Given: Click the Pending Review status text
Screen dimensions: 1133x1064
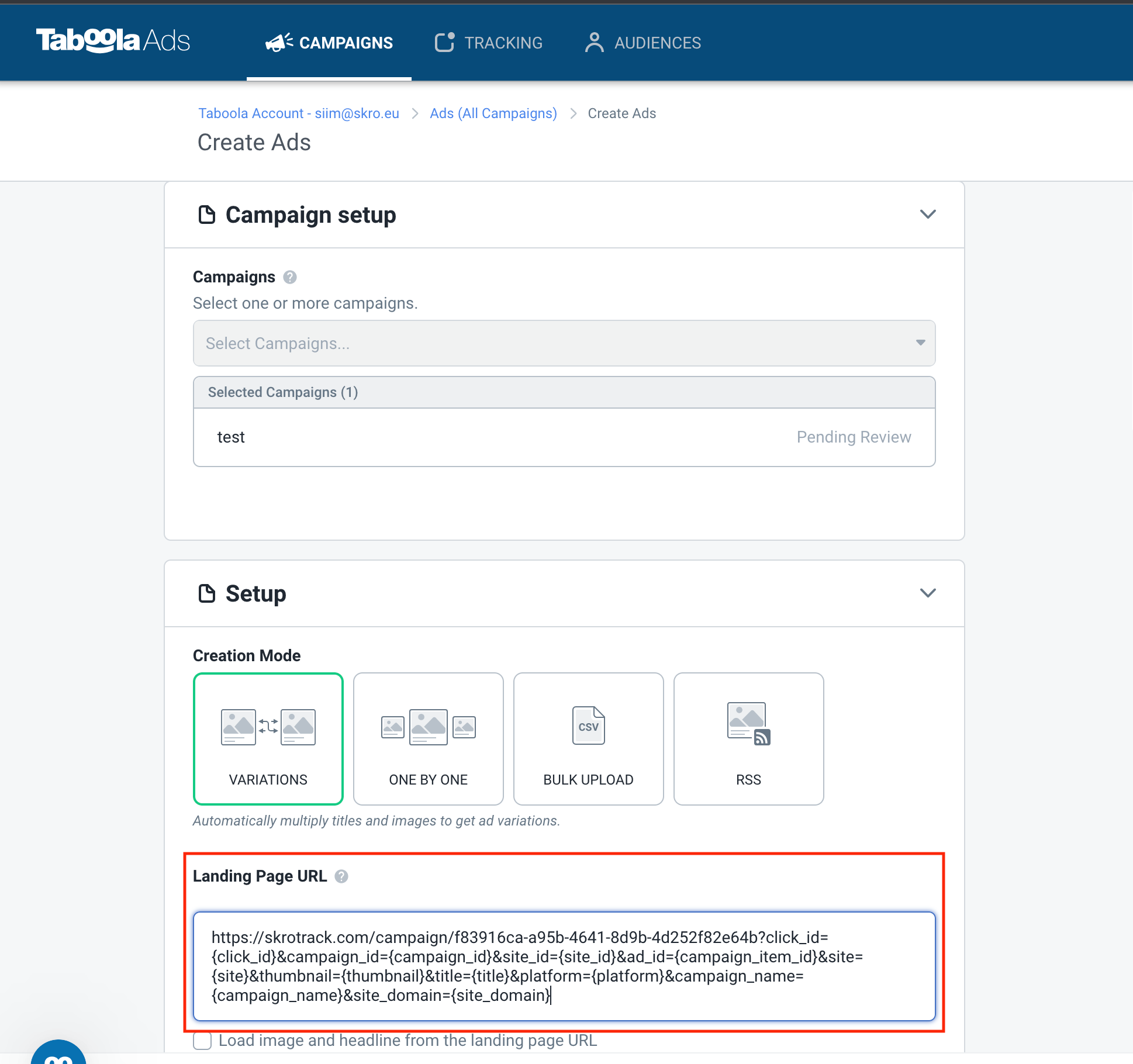Looking at the screenshot, I should [854, 437].
